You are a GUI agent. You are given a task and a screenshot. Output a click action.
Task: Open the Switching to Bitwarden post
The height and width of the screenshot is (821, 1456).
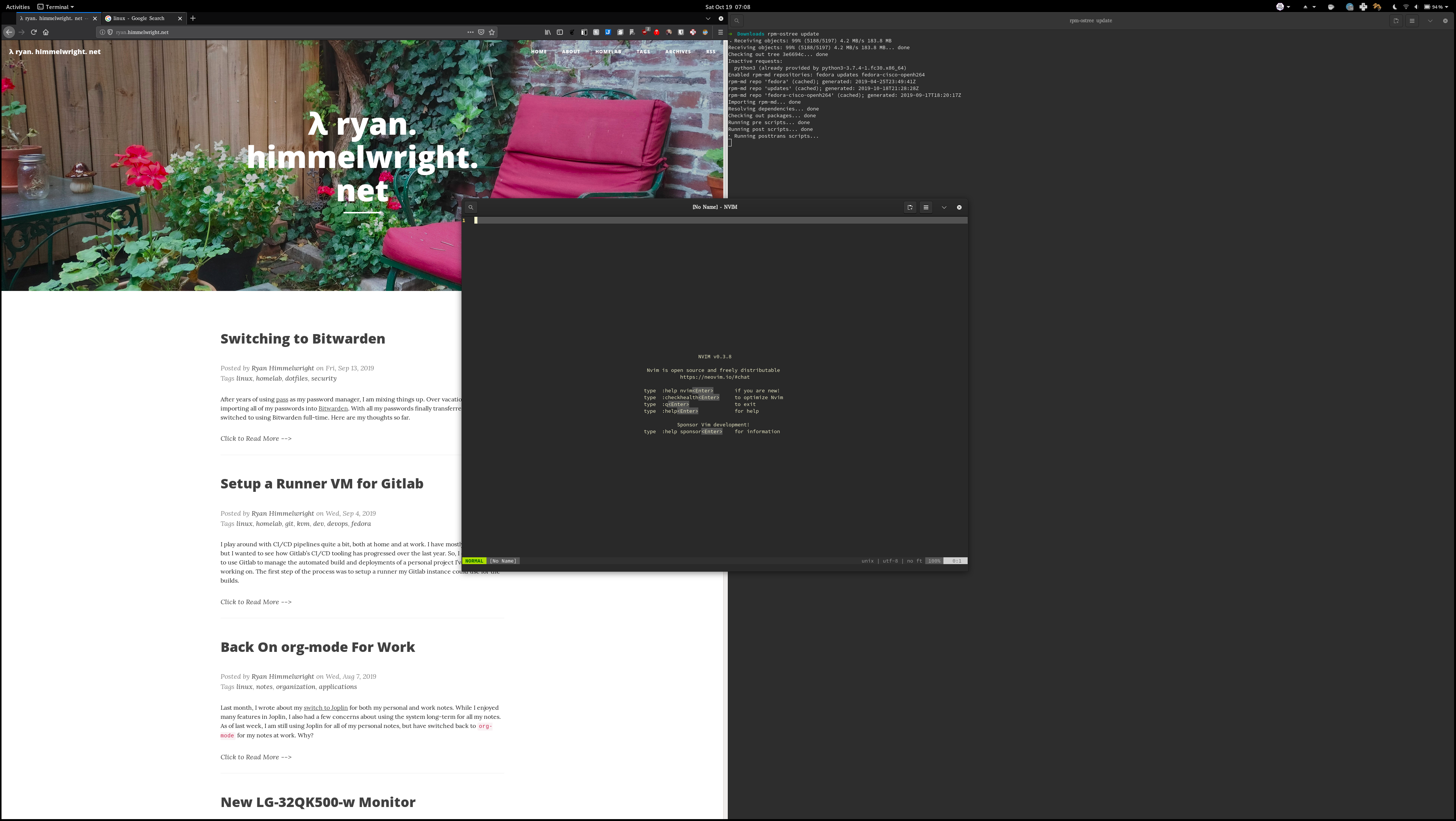302,339
